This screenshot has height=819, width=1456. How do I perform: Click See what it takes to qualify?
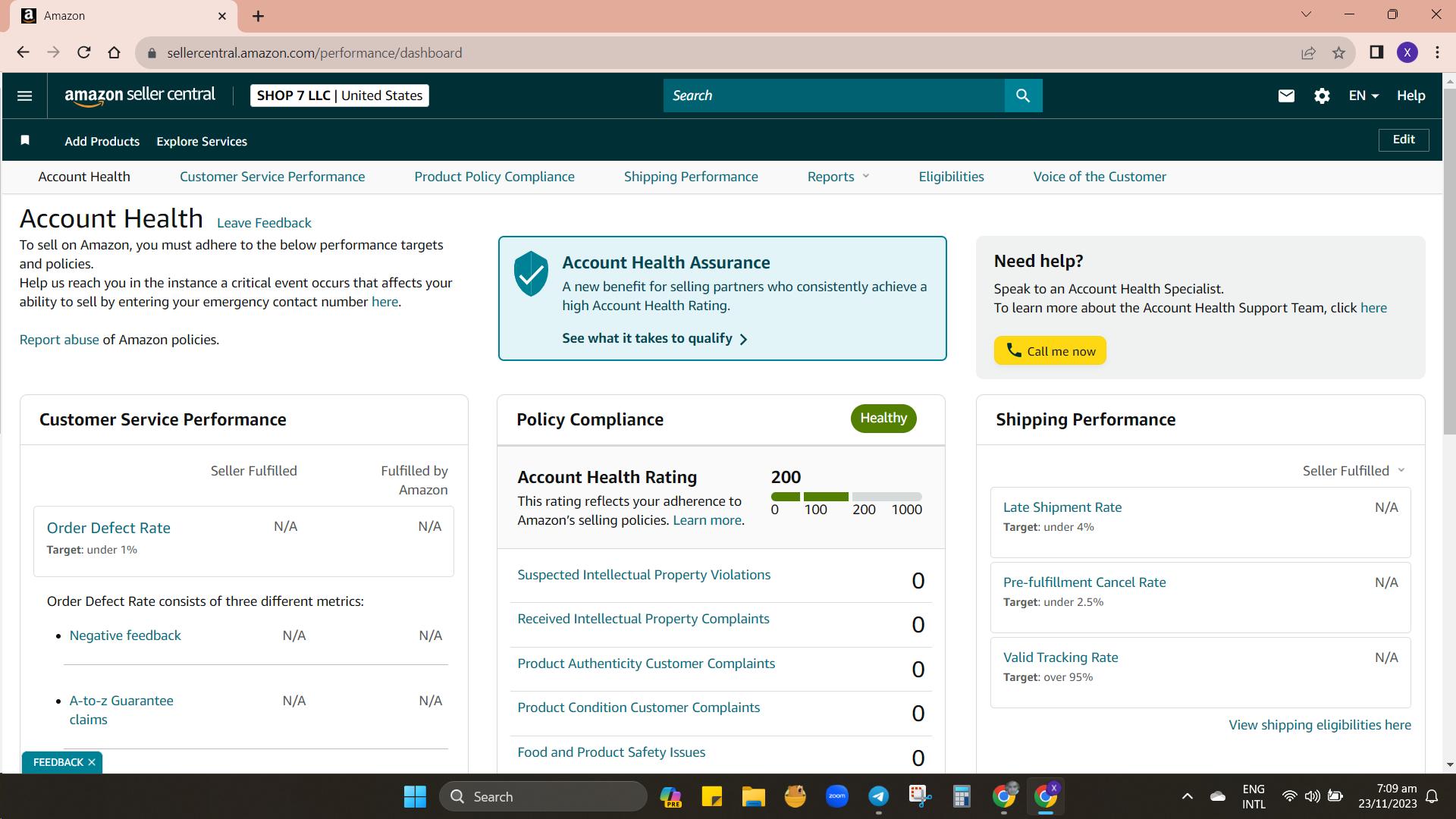(655, 338)
